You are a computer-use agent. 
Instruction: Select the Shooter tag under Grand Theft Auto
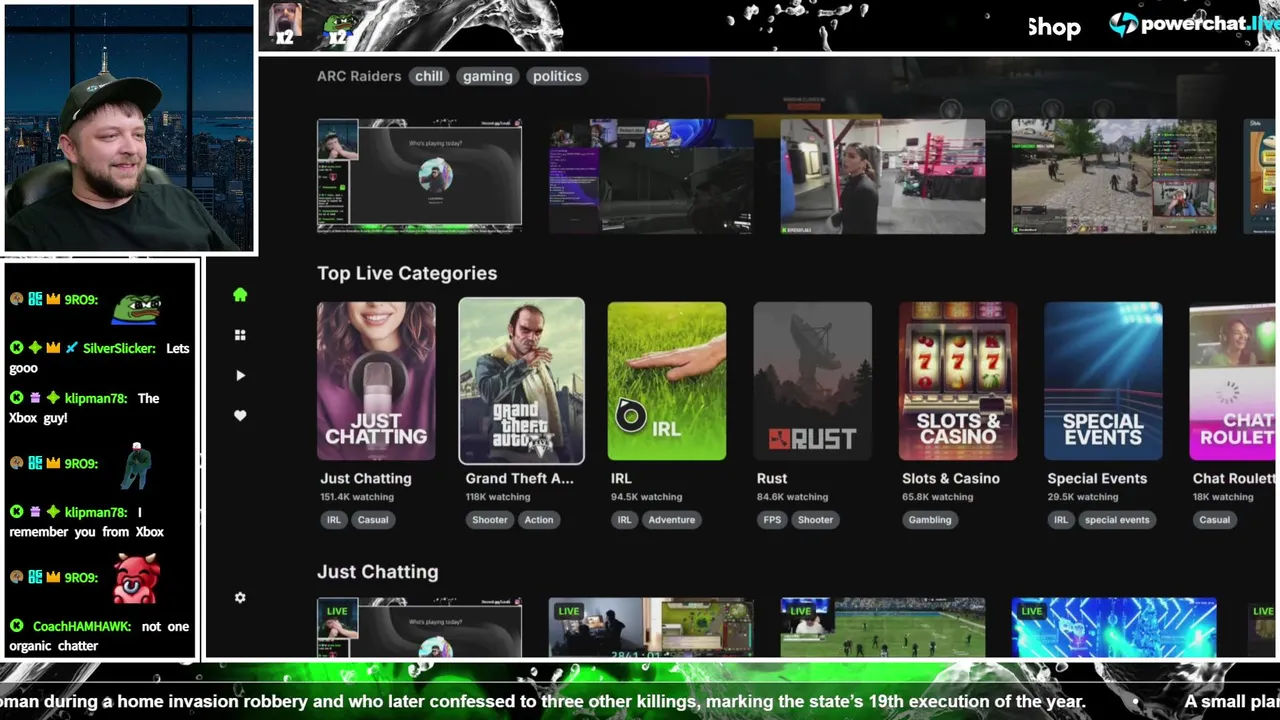[490, 519]
